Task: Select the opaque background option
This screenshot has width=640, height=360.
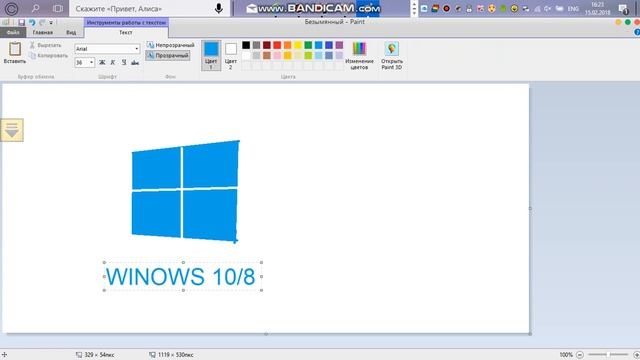Action: point(171,45)
